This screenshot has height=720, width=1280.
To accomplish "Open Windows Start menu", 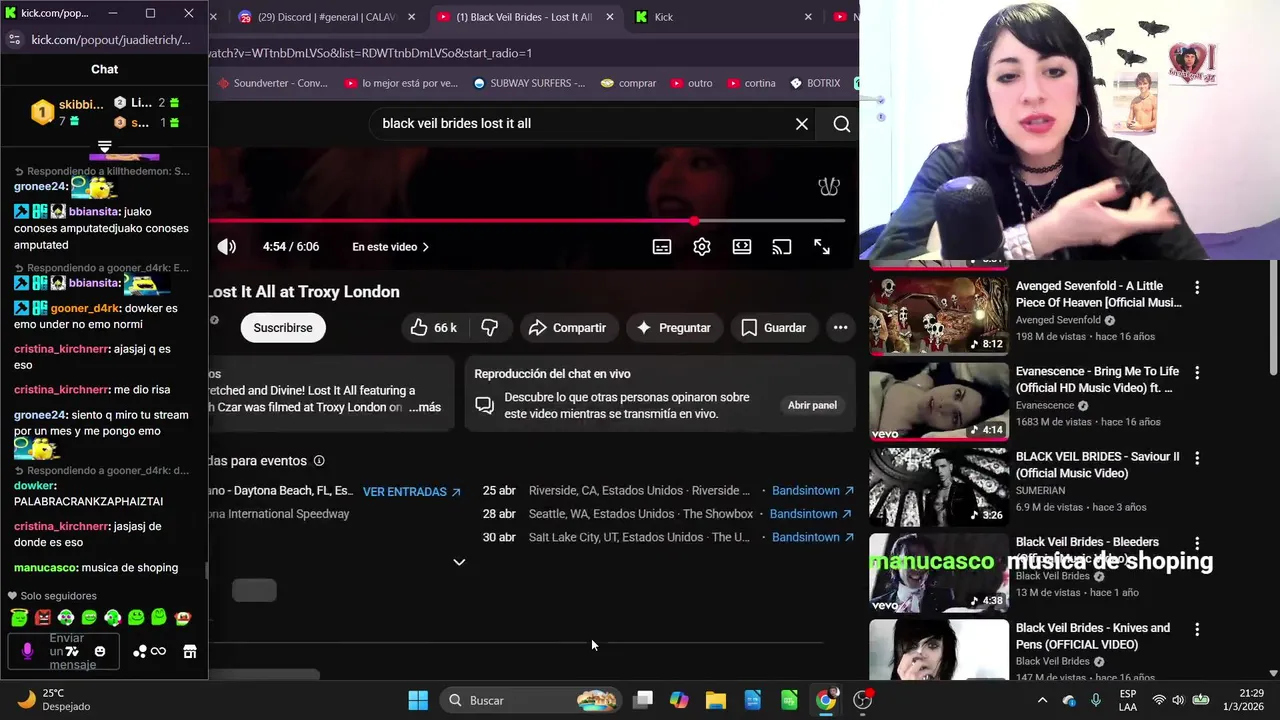I will point(418,700).
